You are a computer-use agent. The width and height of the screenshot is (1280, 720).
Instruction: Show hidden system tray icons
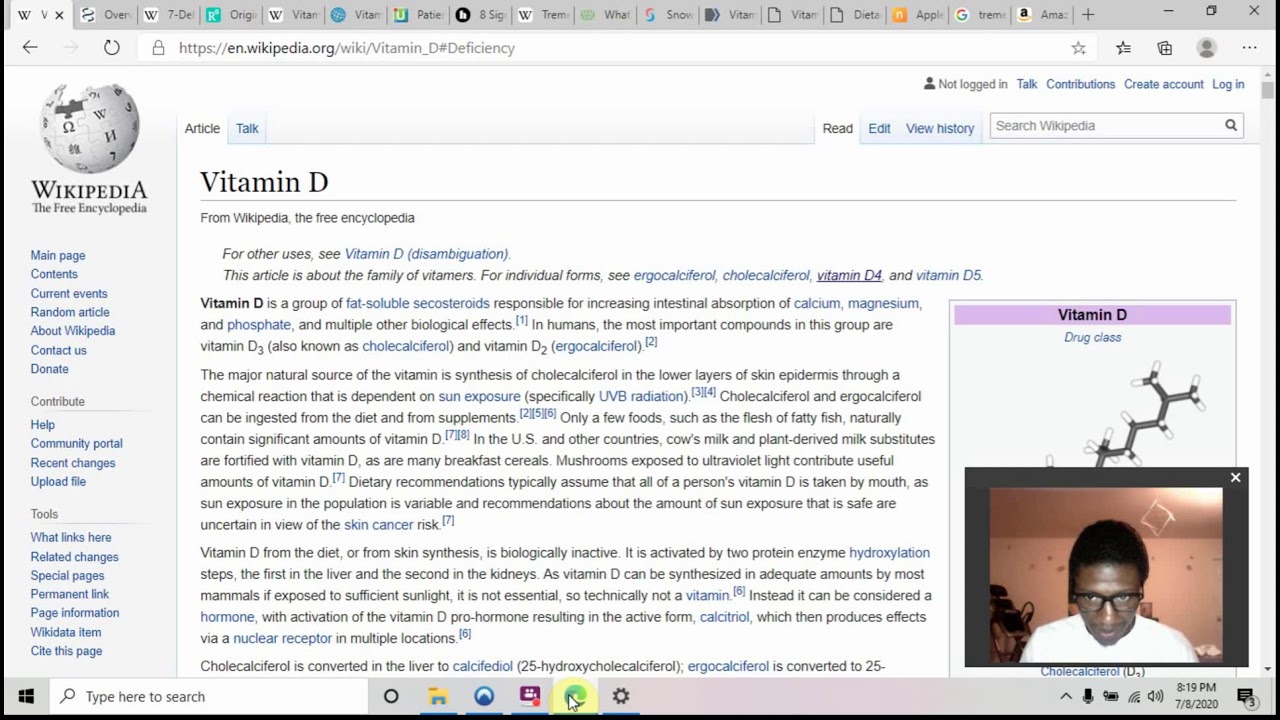(1066, 696)
